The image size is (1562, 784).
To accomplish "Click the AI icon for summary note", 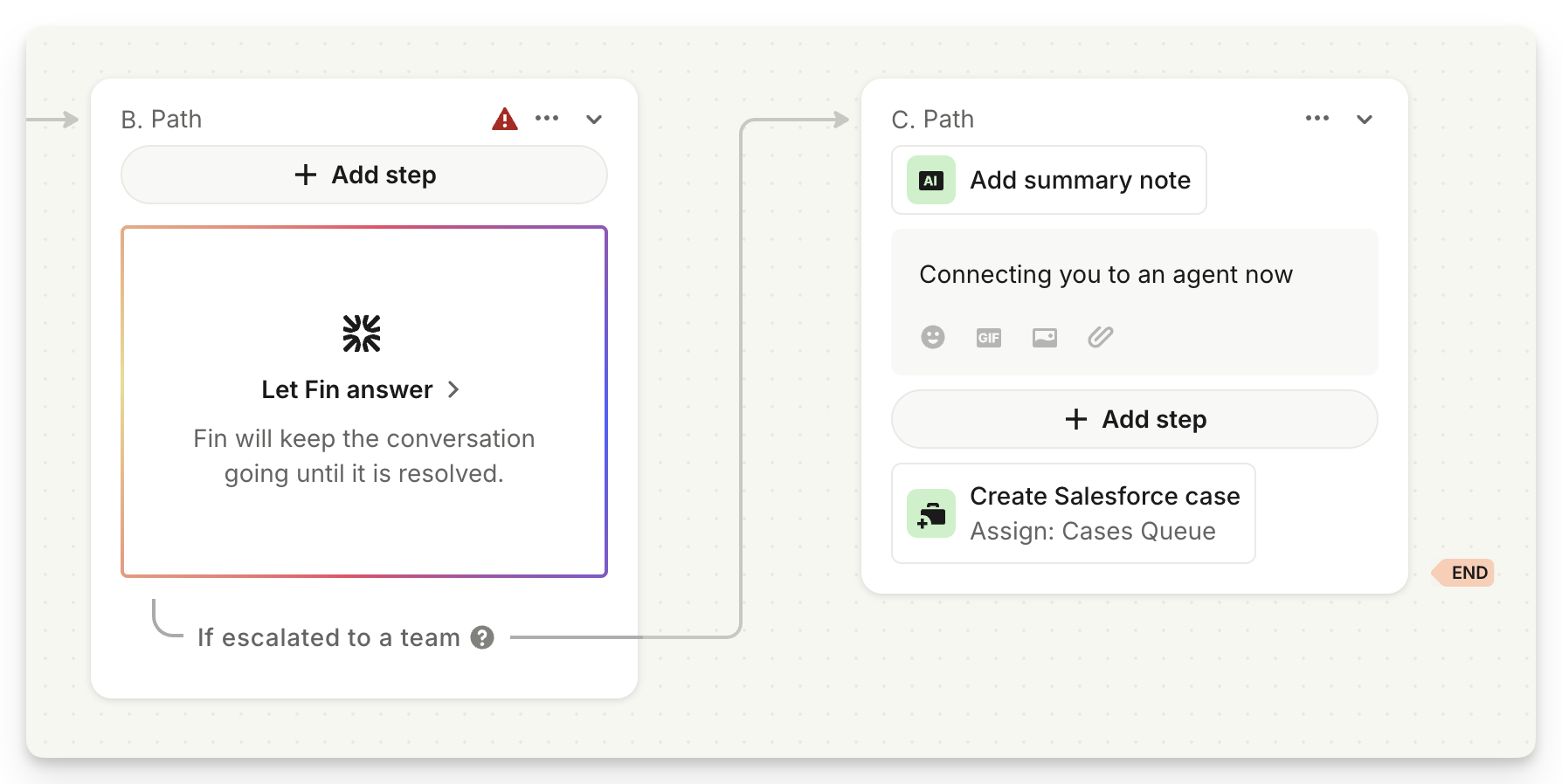I will point(931,181).
